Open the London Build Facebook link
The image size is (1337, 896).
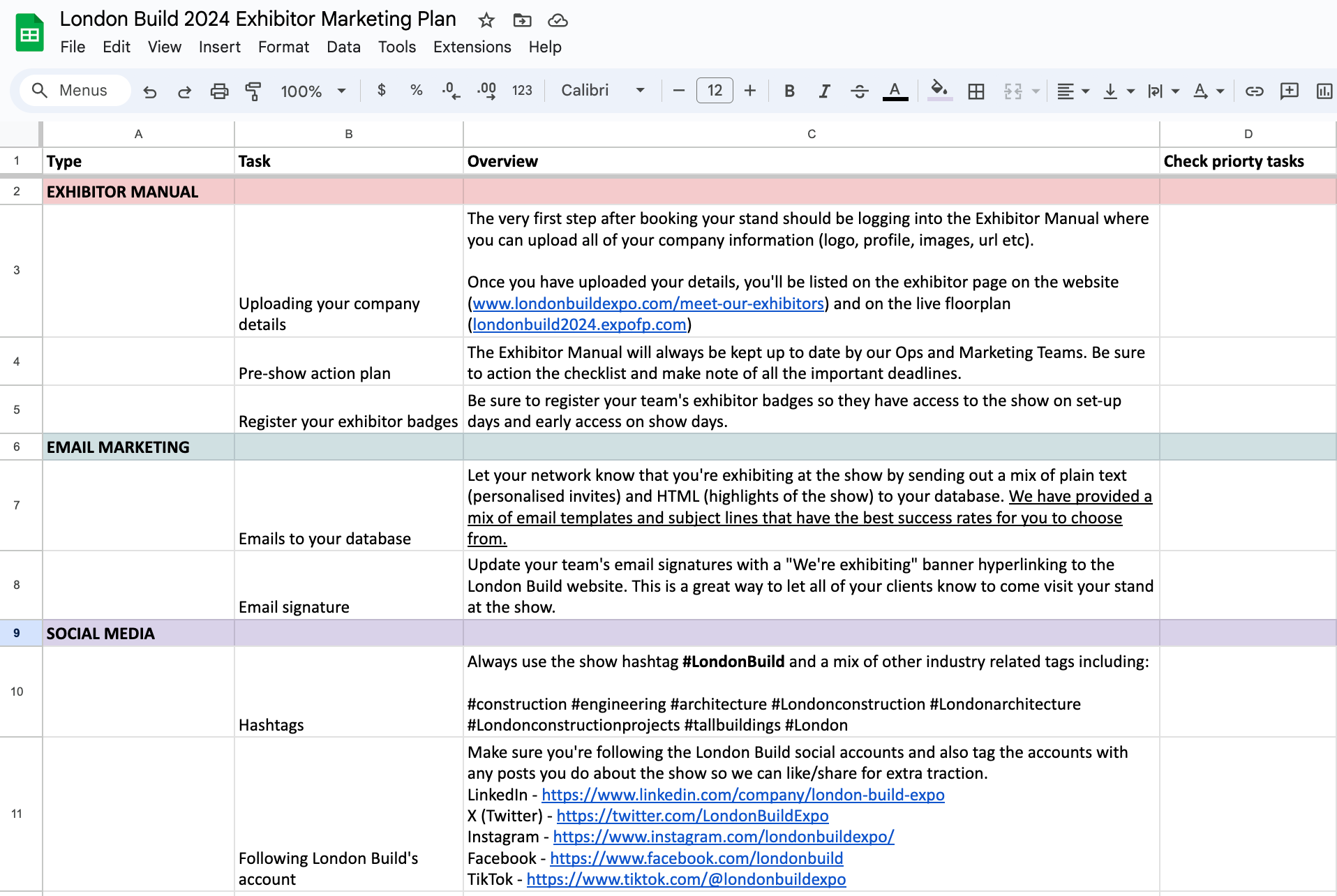(696, 858)
